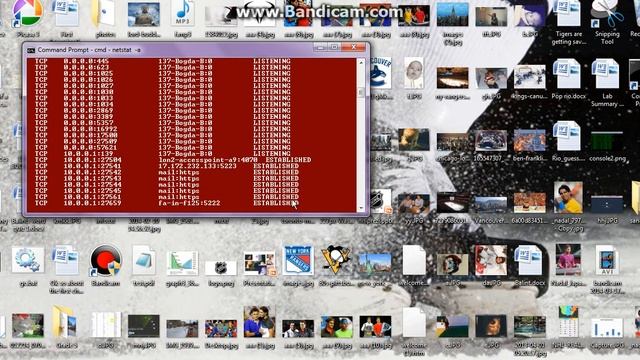Close the Command Prompt window
The image size is (640, 360).
(x=353, y=47)
